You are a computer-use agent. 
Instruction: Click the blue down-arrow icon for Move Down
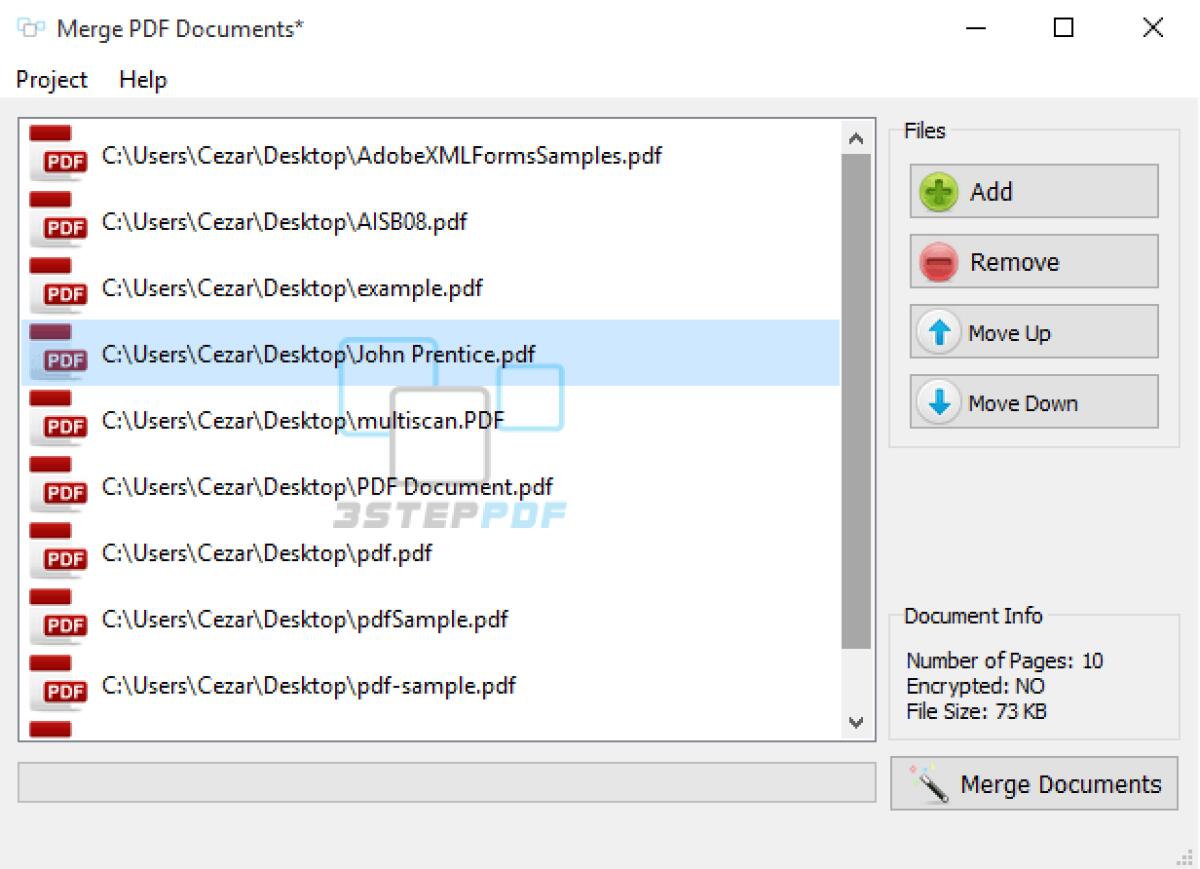coord(939,402)
